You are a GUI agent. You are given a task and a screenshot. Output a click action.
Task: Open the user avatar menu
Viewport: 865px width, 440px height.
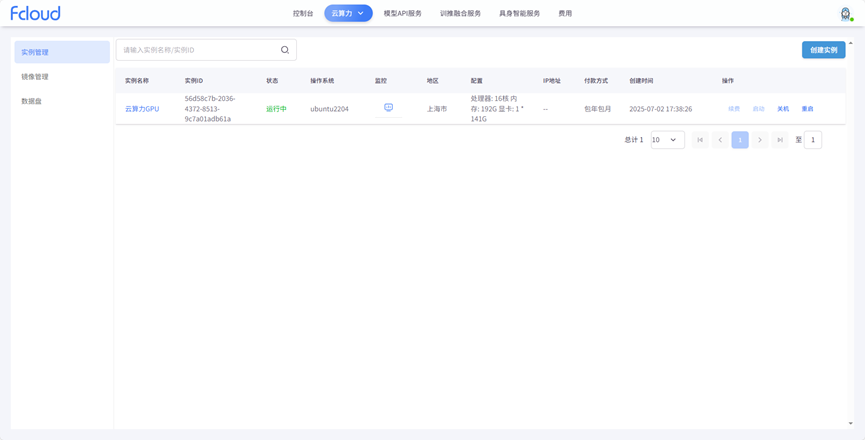[845, 13]
